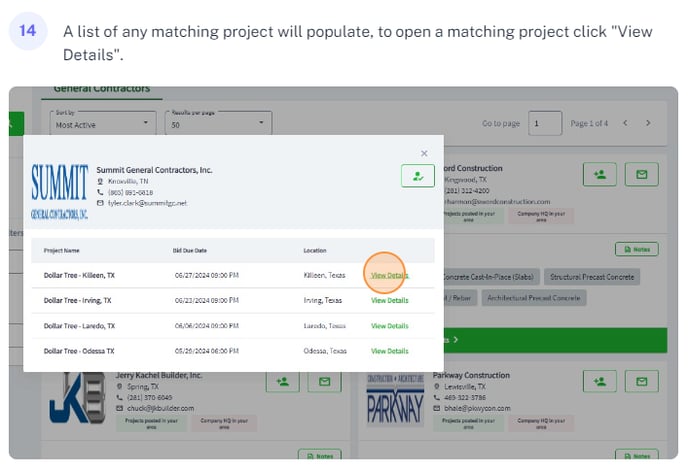The image size is (688, 470).
Task: Click email icon for Sword Construction card
Action: click(x=641, y=175)
